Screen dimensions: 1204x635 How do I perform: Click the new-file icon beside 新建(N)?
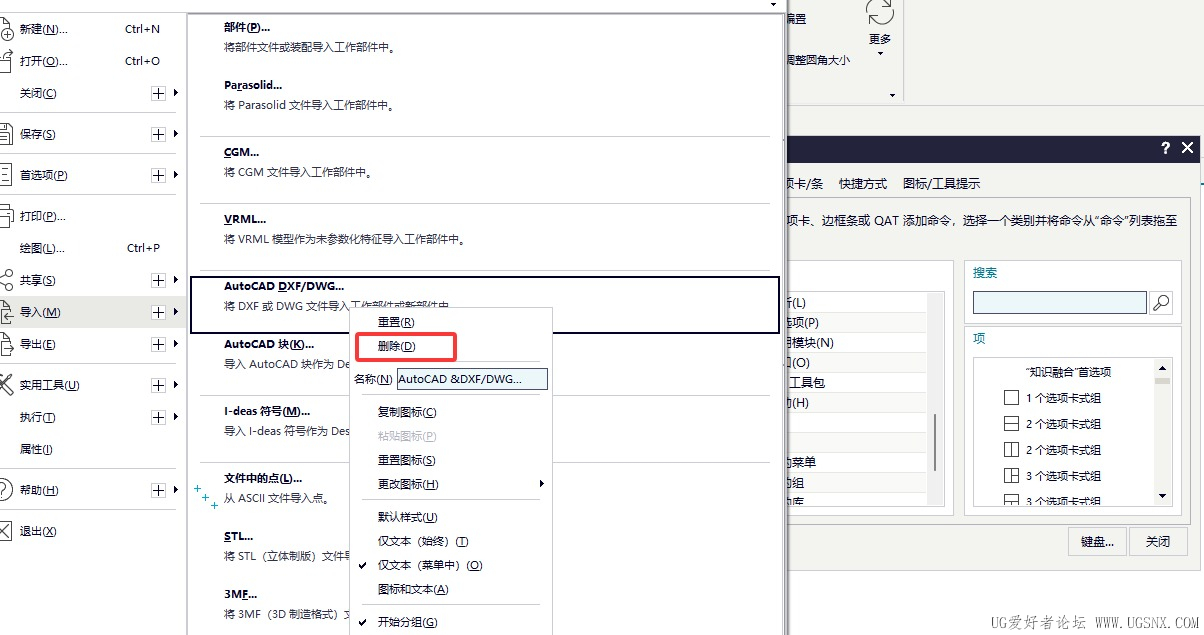[x=6, y=29]
